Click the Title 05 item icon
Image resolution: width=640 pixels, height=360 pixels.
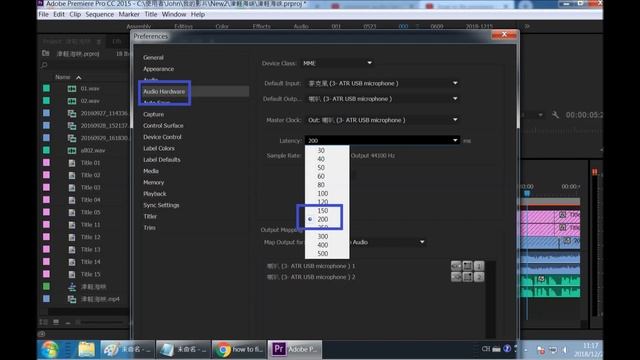(72, 212)
